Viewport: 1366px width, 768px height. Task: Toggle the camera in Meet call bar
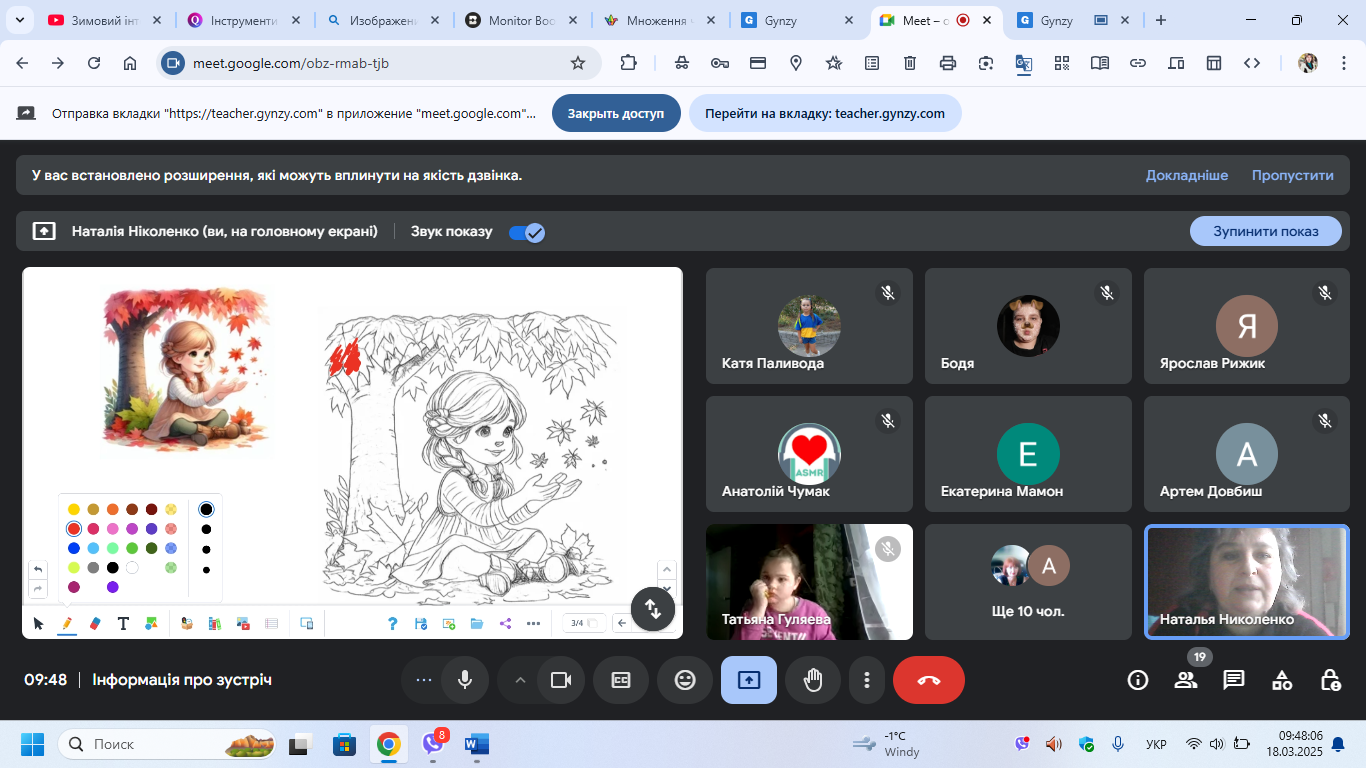pos(561,680)
